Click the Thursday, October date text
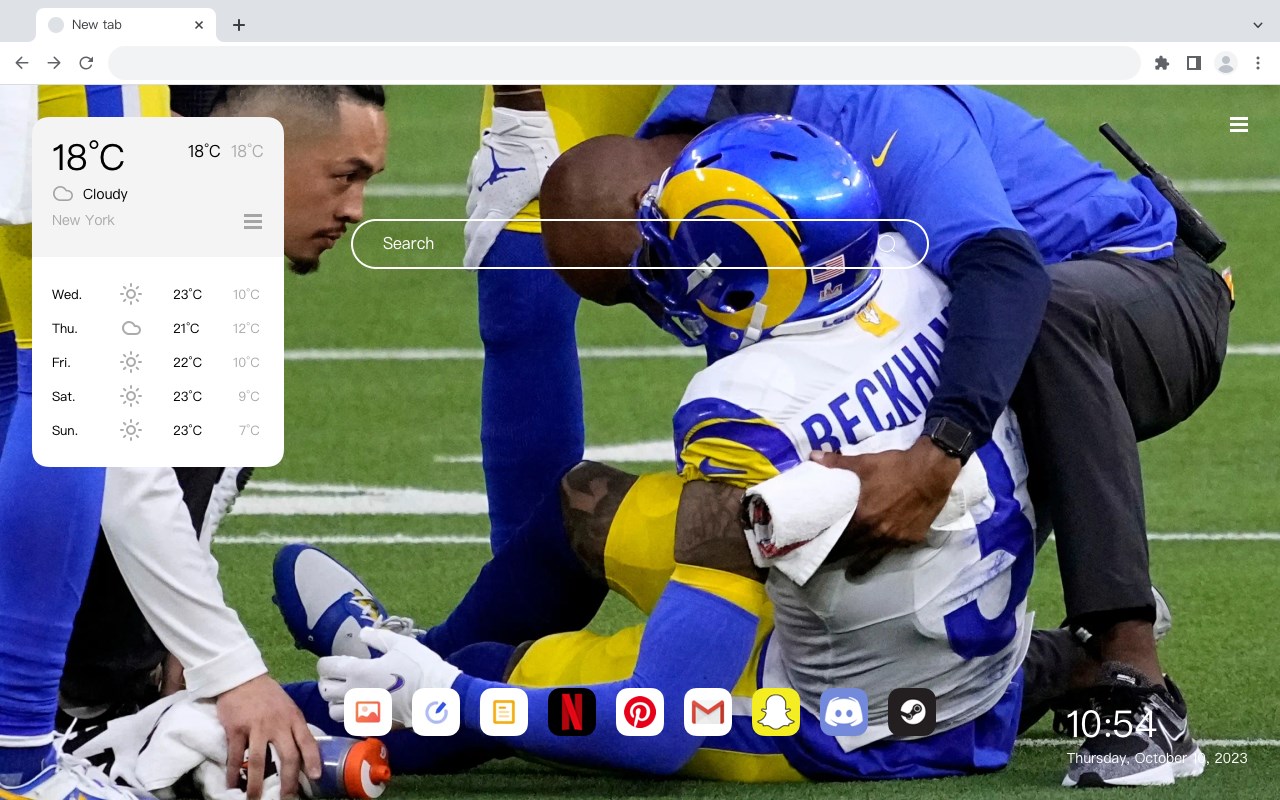1280x800 pixels. click(x=1157, y=758)
